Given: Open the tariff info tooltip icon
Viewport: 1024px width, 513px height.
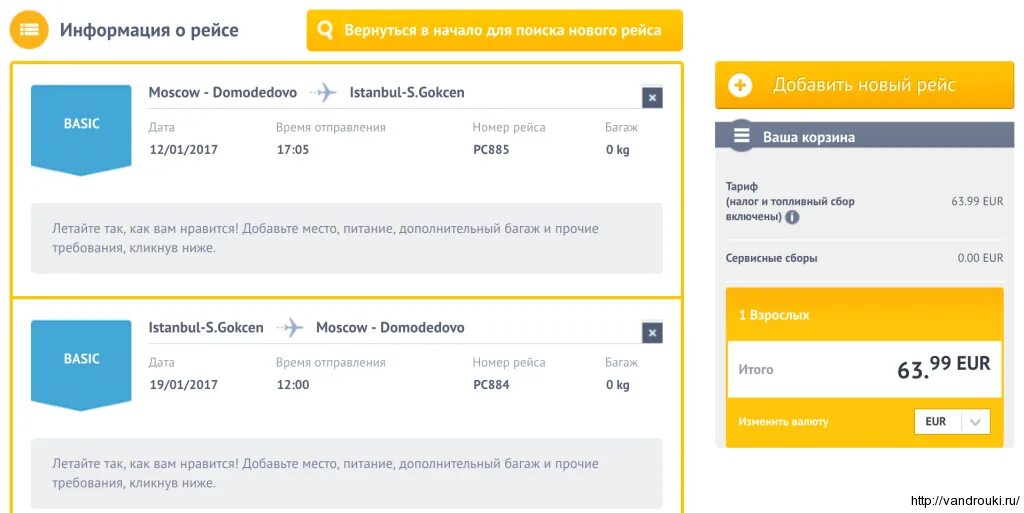Looking at the screenshot, I should click(792, 216).
